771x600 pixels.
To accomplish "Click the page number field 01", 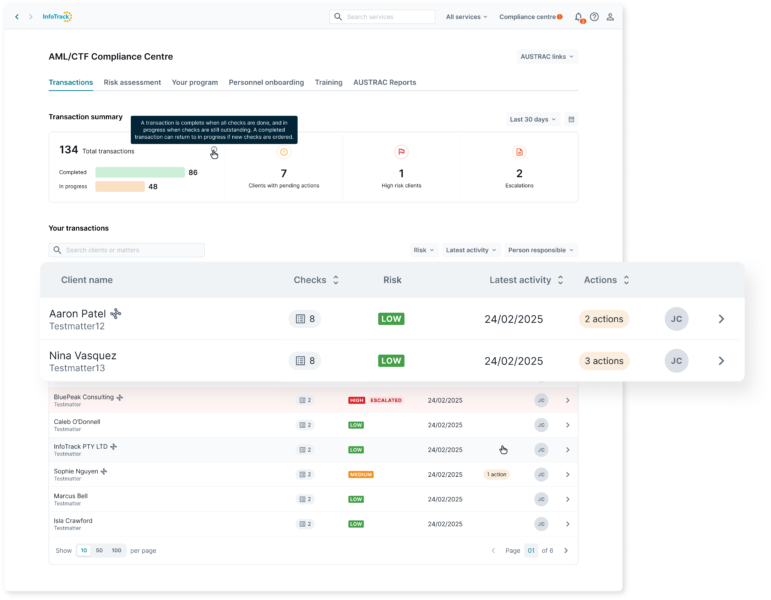I will (x=531, y=550).
